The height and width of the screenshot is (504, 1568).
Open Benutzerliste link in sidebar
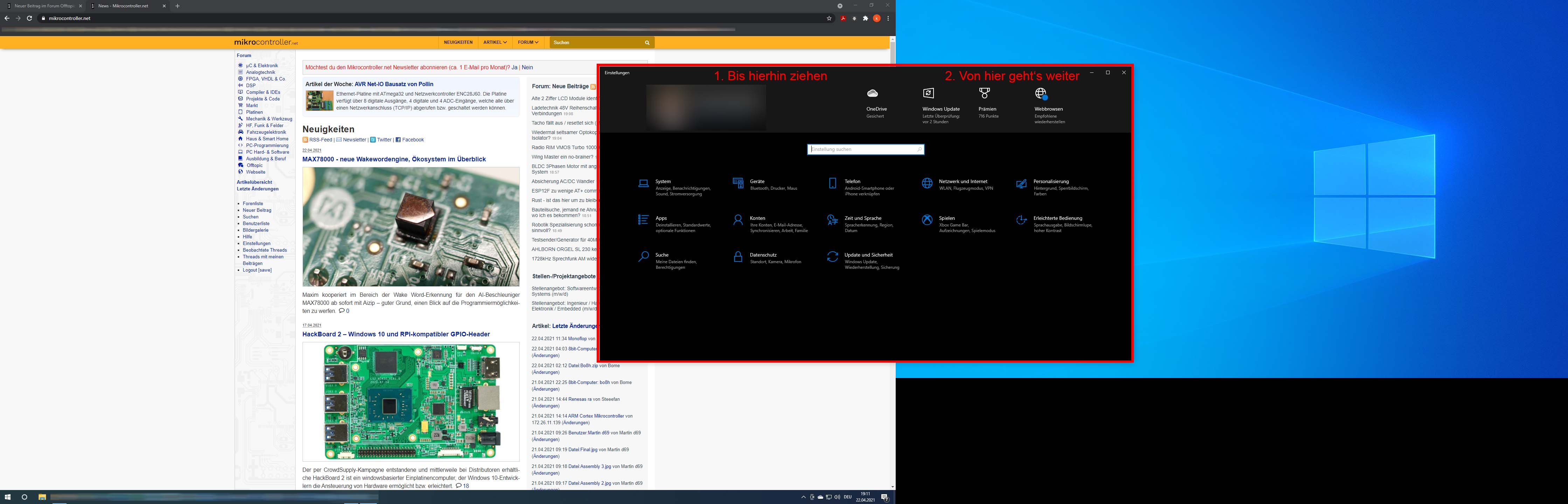pyautogui.click(x=256, y=223)
